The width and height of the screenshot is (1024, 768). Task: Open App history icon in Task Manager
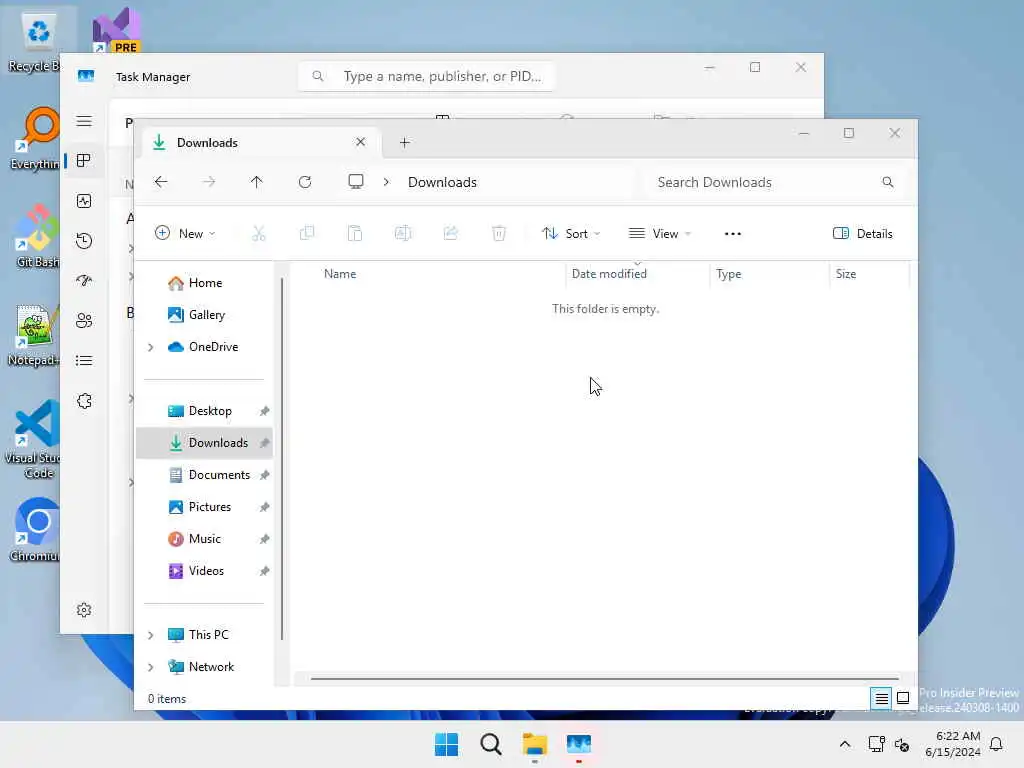pyautogui.click(x=84, y=241)
